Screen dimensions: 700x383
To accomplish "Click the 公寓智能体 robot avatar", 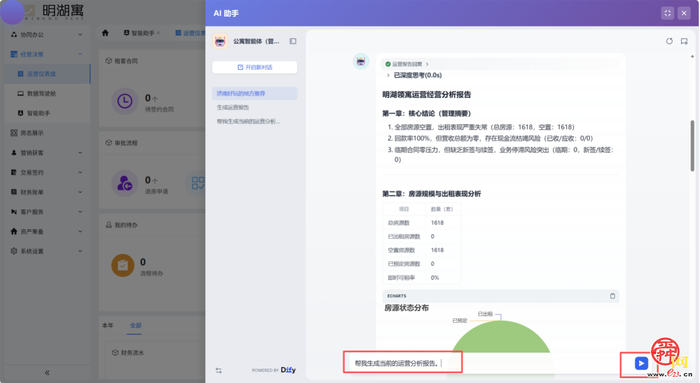I will (220, 41).
